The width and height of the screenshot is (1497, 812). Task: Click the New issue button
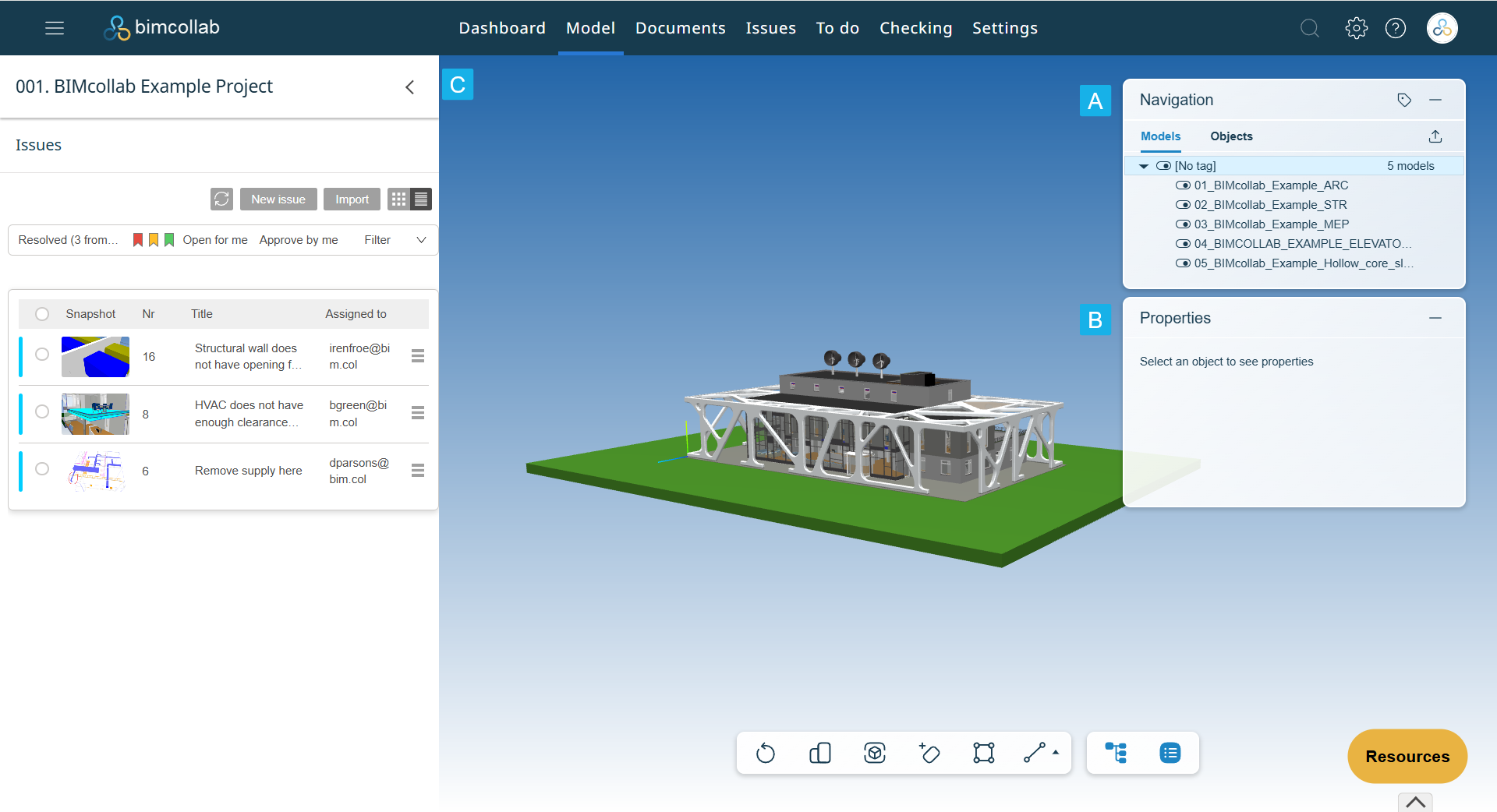coord(278,199)
